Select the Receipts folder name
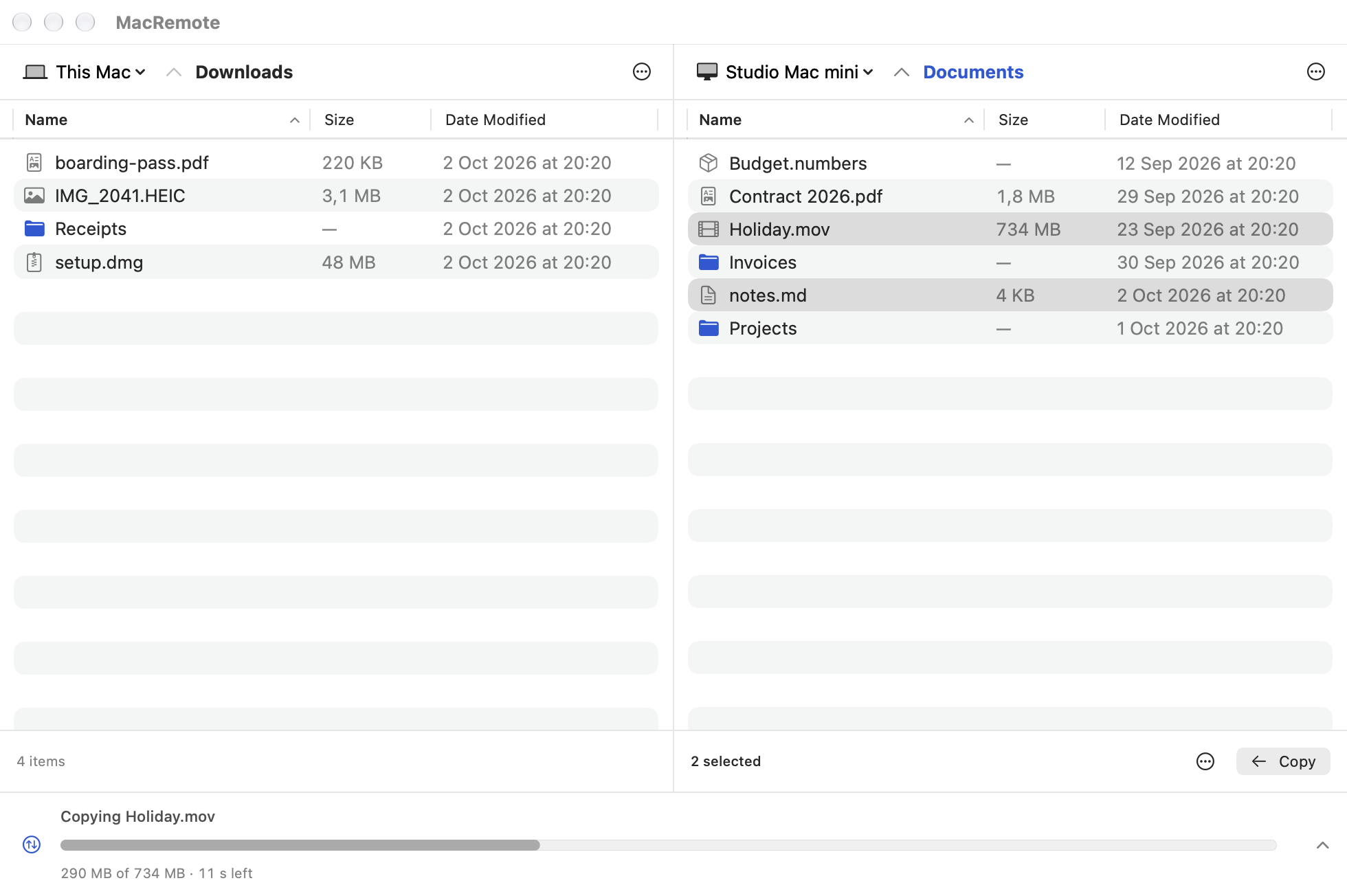This screenshot has height=896, width=1347. (91, 229)
